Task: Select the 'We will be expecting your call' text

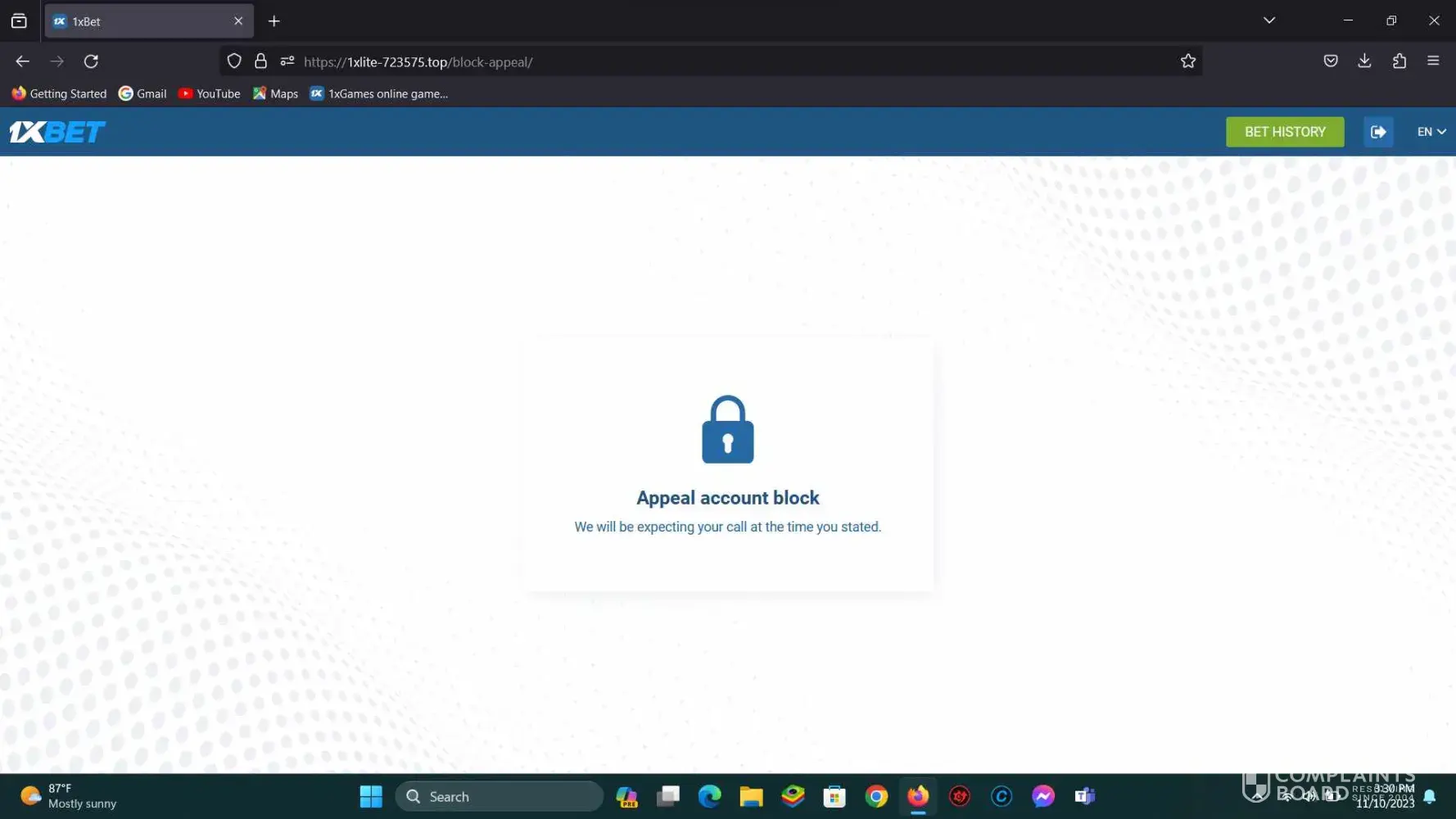Action: (728, 527)
